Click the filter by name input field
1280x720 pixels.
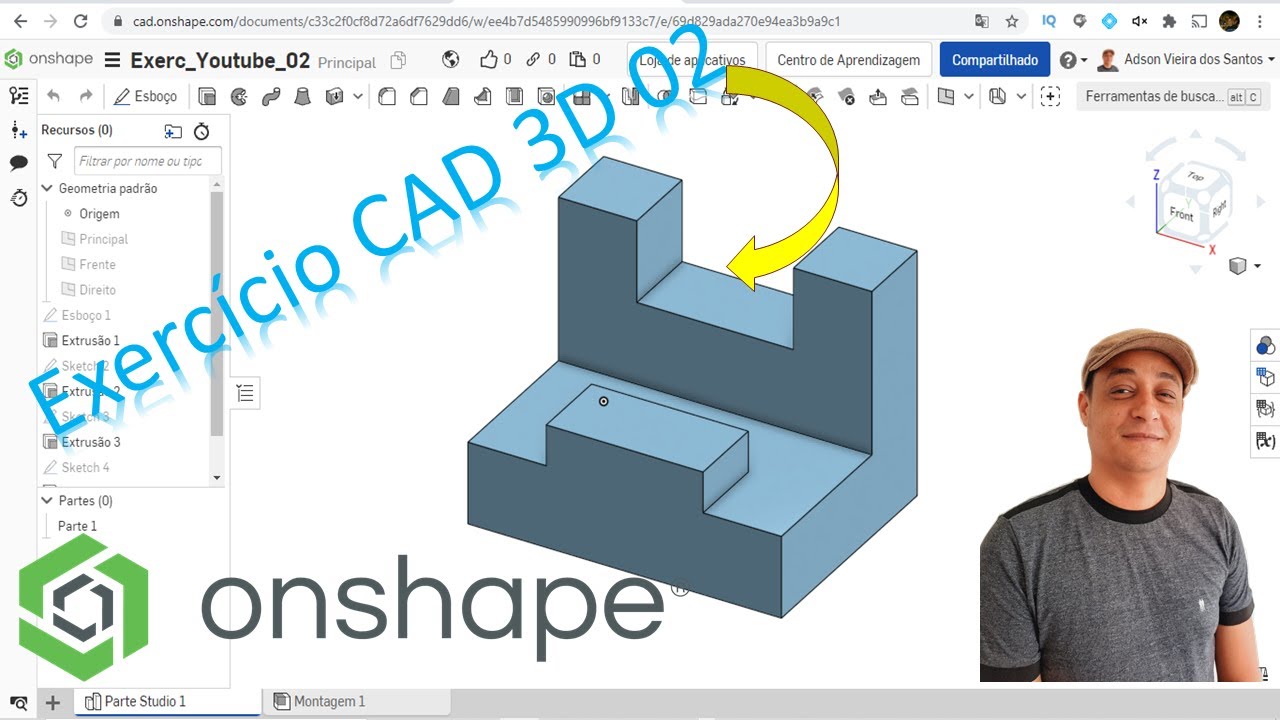click(x=148, y=161)
